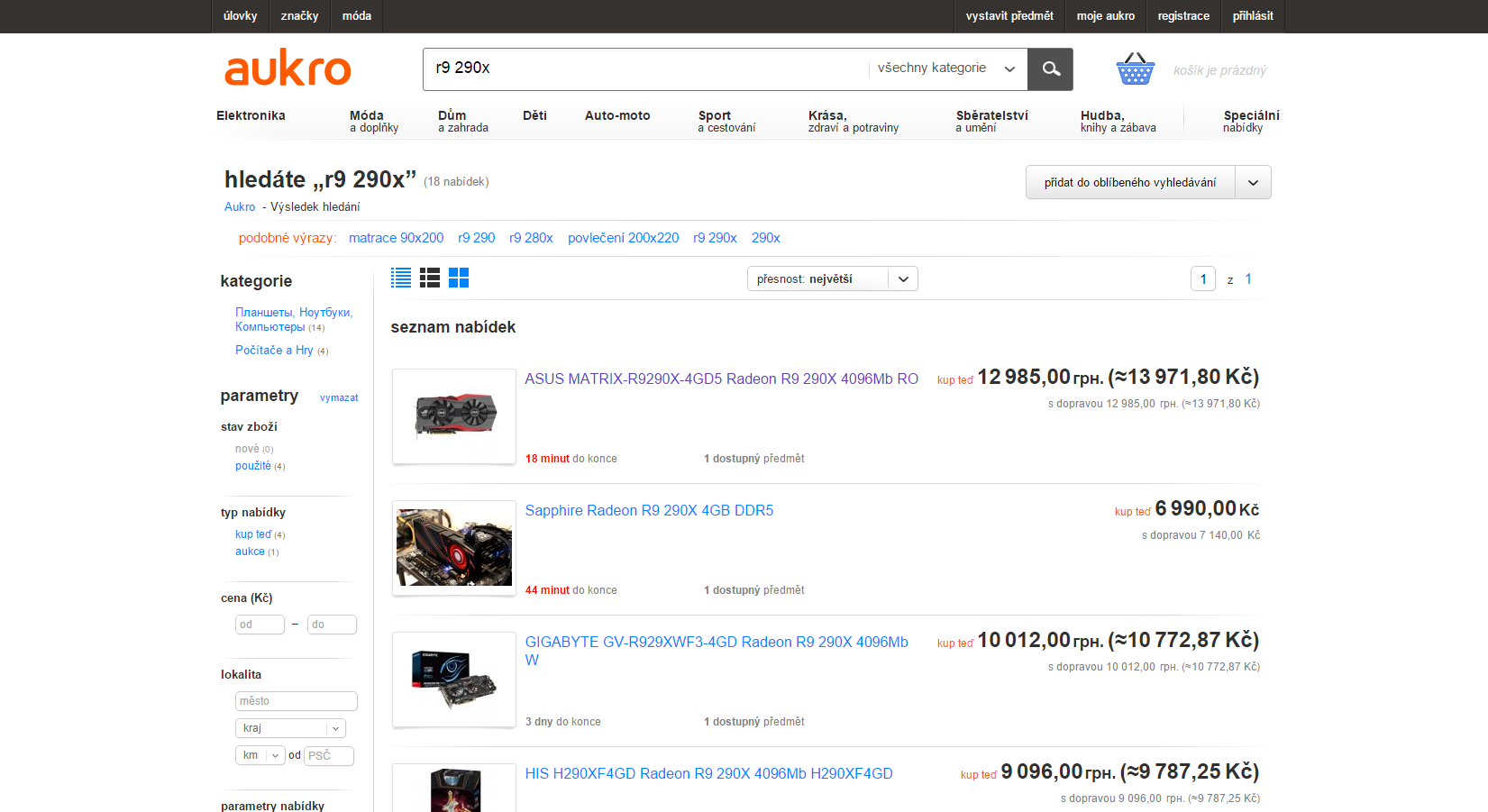Open the Hudba, knihy a zábava category
This screenshot has width=1488, height=812.
(1118, 122)
